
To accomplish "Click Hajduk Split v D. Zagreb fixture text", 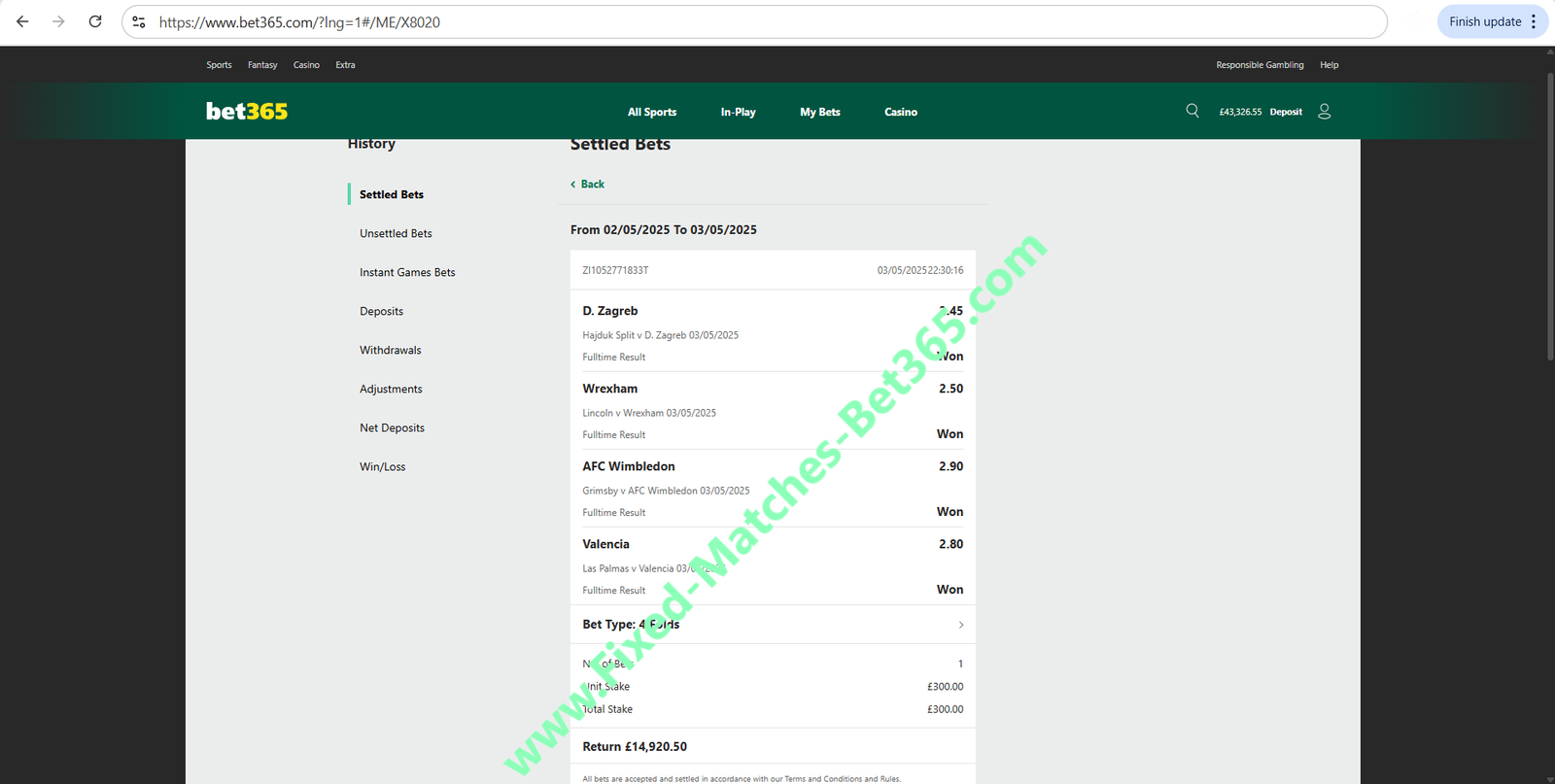I will click(661, 335).
